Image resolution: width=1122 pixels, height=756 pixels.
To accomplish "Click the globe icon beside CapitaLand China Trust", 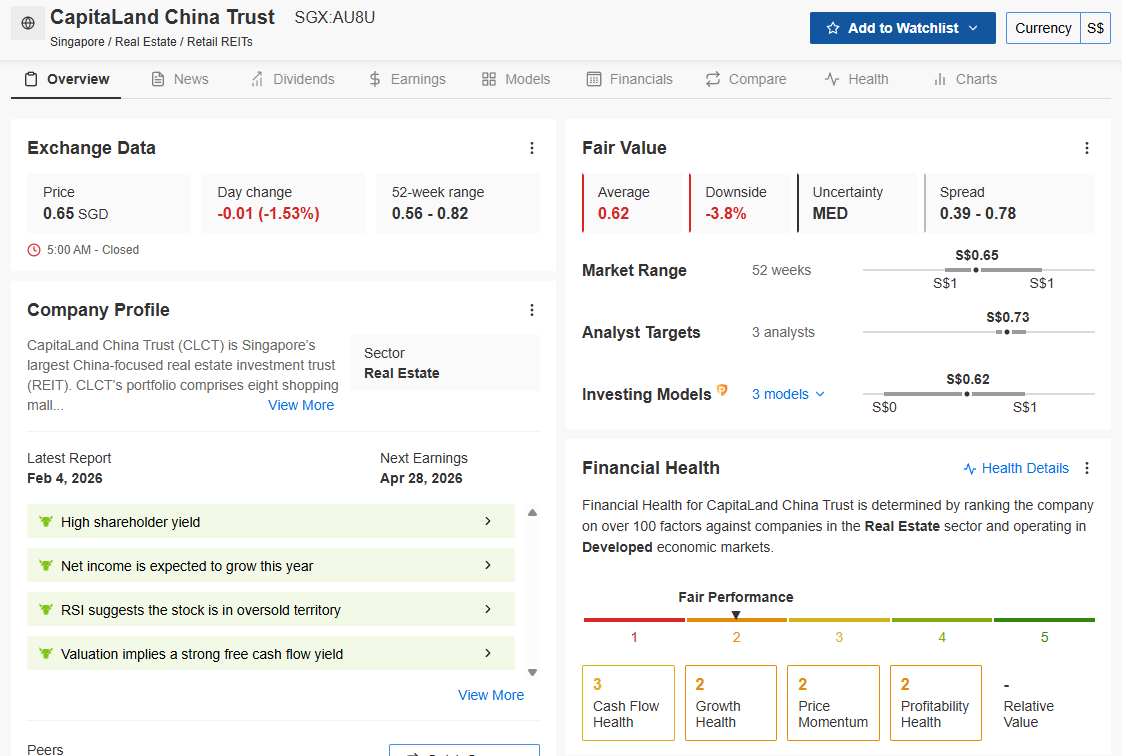I will click(x=28, y=23).
